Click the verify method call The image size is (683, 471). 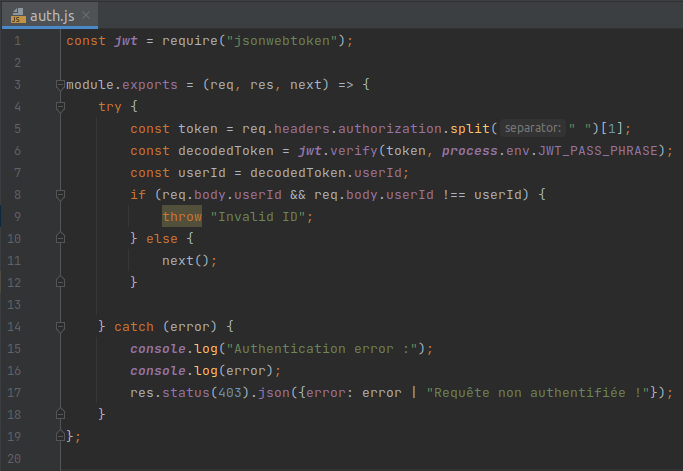click(x=354, y=151)
